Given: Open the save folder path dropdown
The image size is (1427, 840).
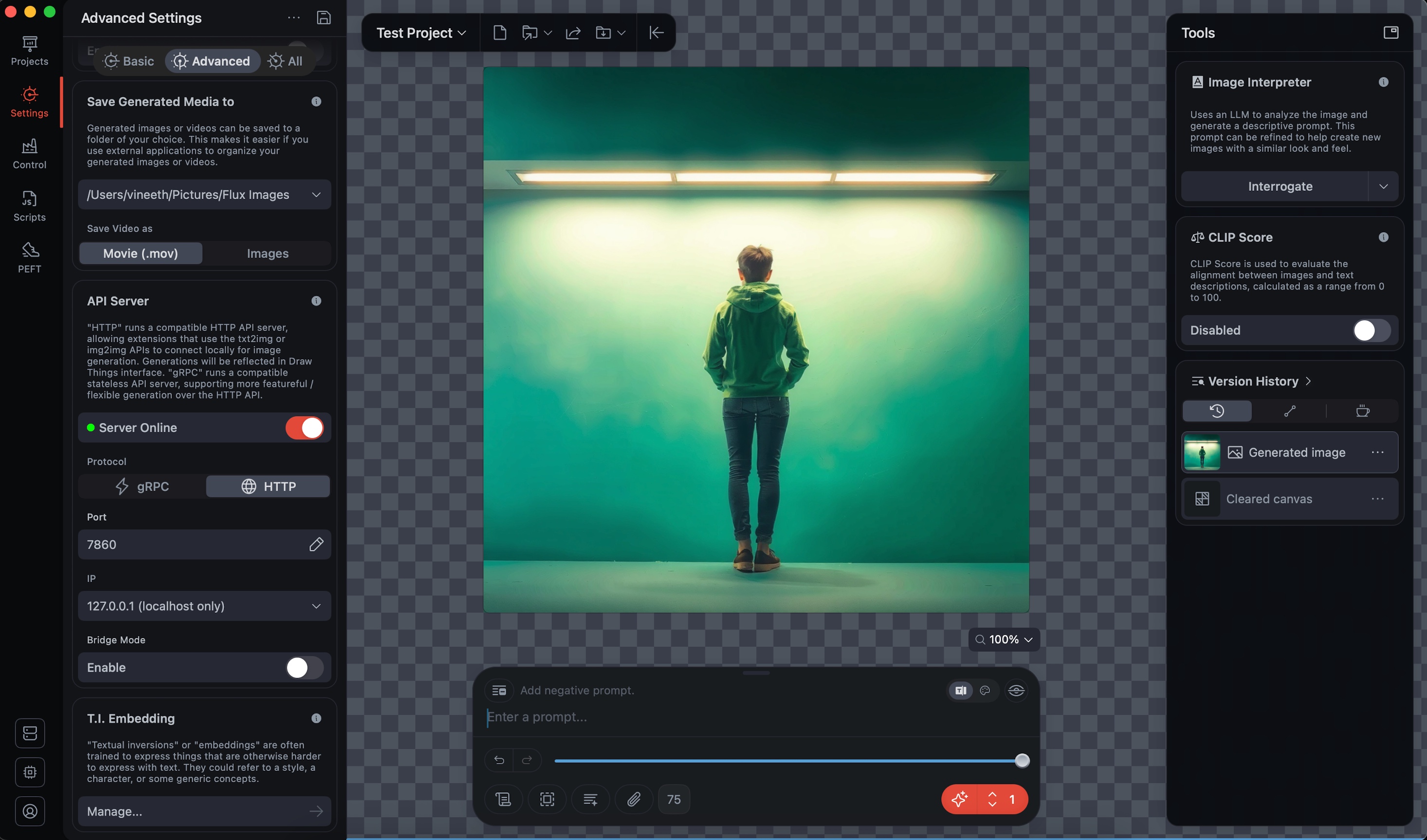Looking at the screenshot, I should (204, 194).
